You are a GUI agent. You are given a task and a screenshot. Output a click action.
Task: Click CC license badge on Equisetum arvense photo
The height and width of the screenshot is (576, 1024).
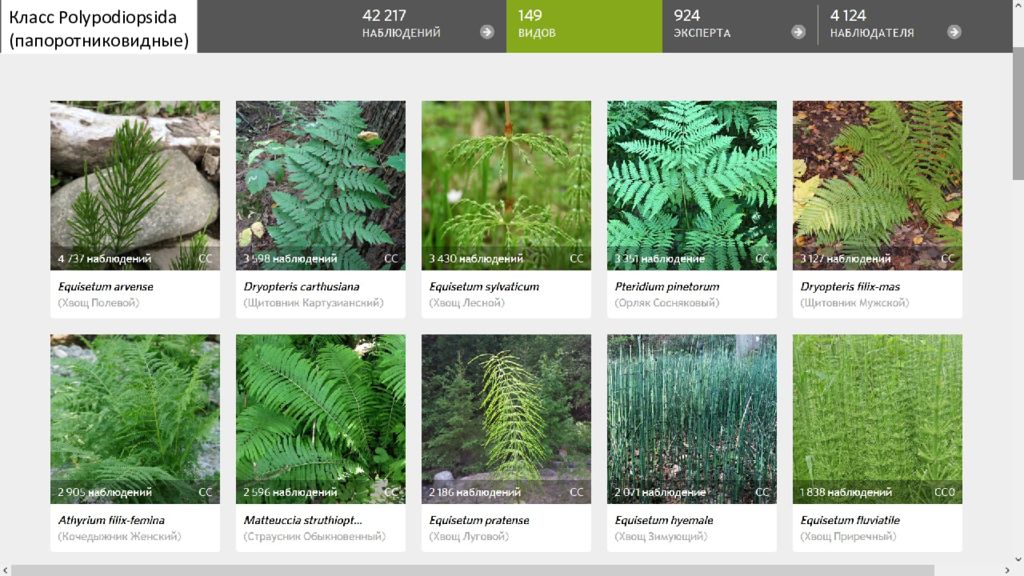205,259
